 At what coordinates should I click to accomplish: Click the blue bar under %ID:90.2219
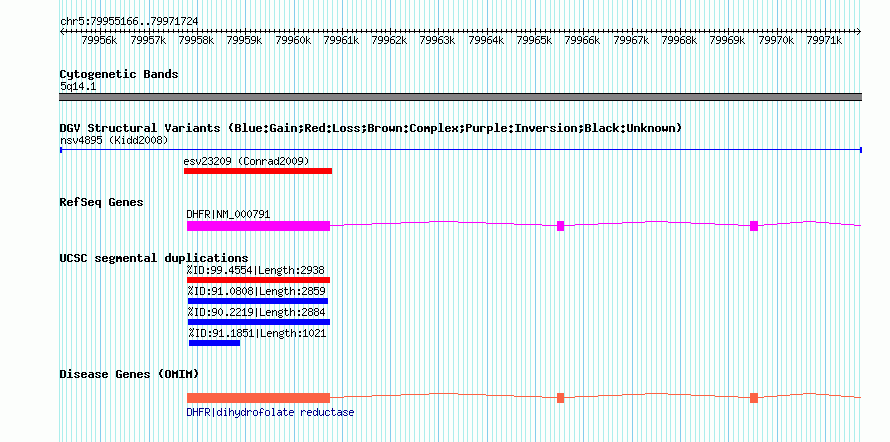[x=259, y=322]
